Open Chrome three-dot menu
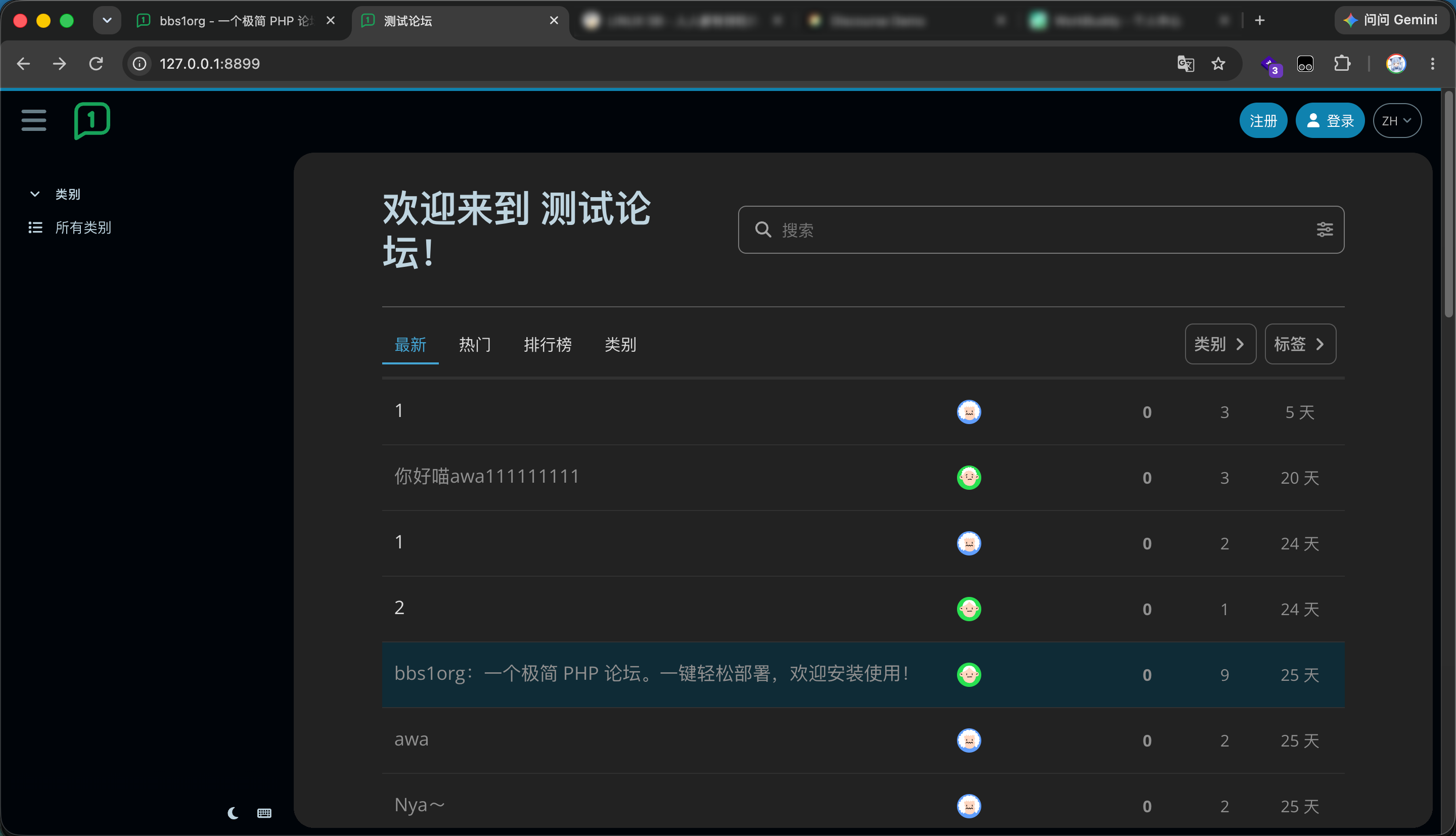The width and height of the screenshot is (1456, 836). pos(1432,64)
